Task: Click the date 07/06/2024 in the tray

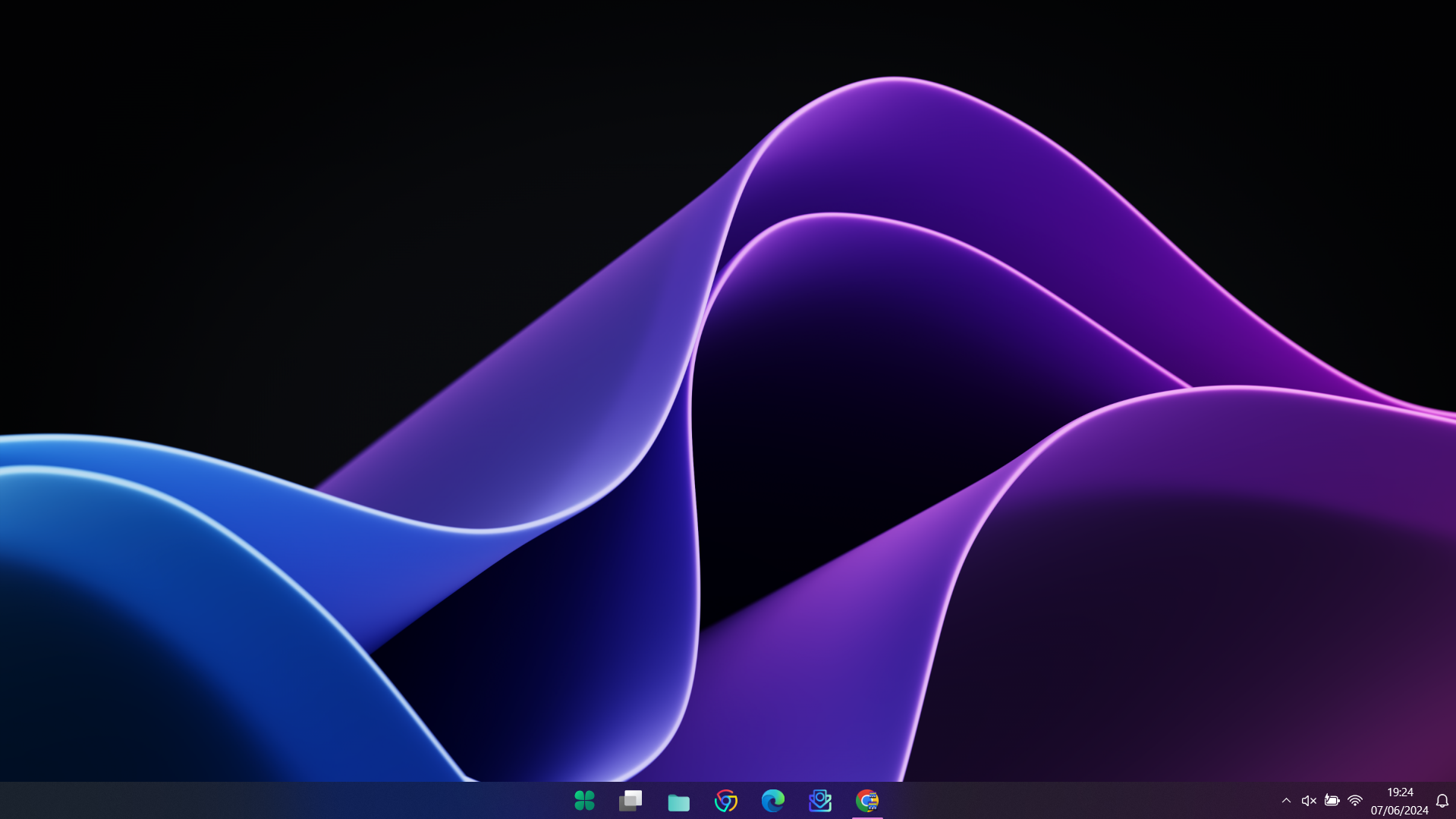Action: click(x=1399, y=810)
